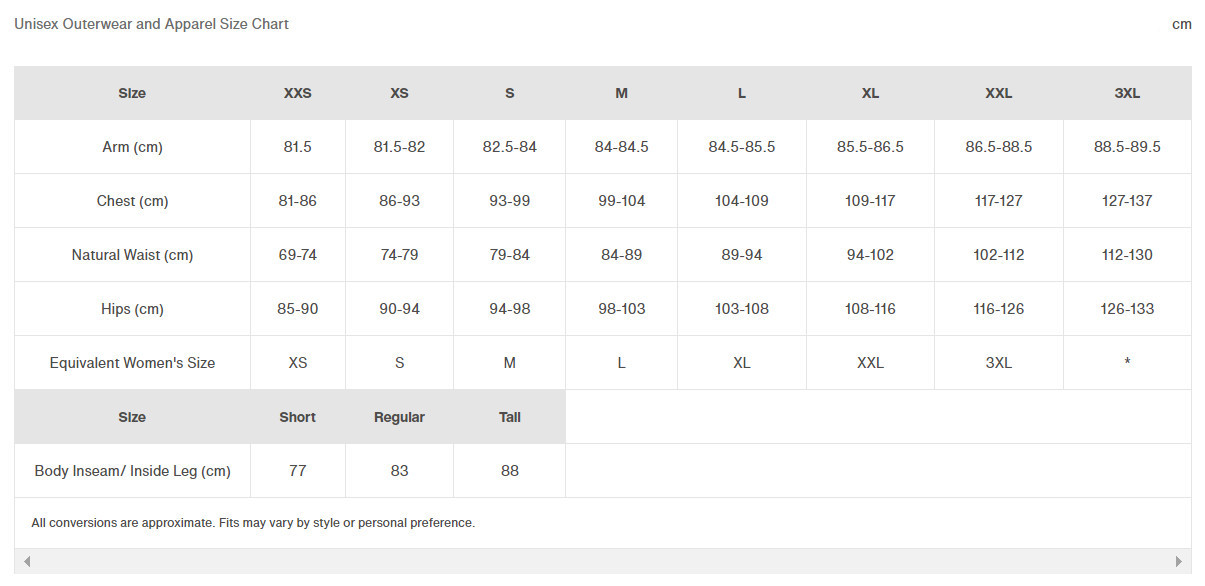Click the horizontal scrollbar track
The height and width of the screenshot is (586, 1205).
(x=603, y=561)
